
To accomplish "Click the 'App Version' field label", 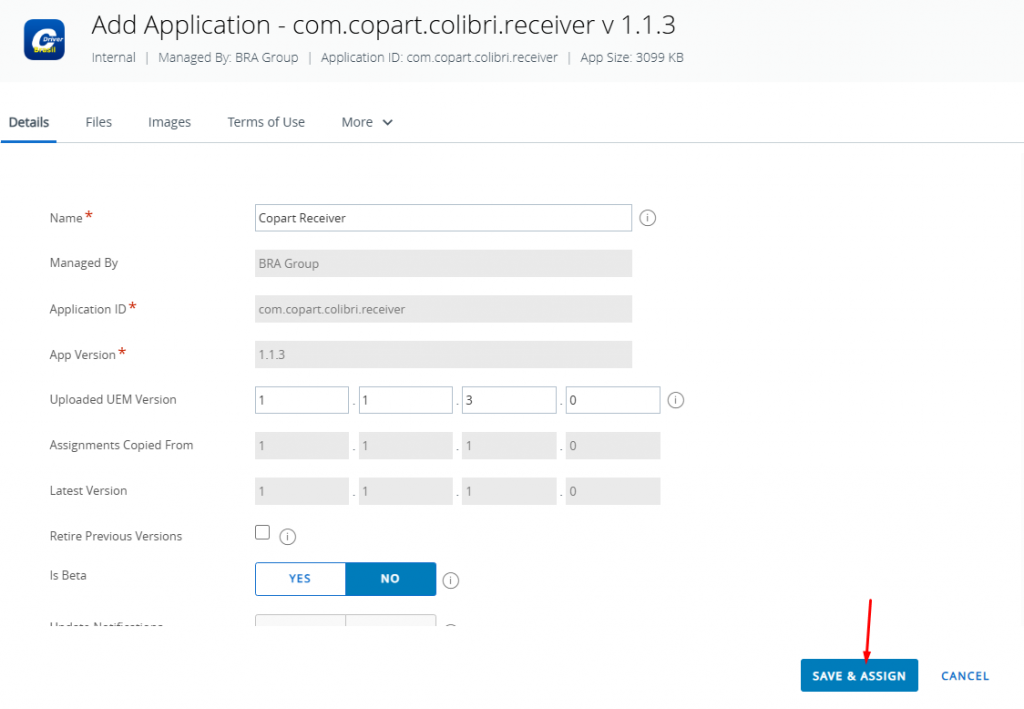I will [82, 355].
